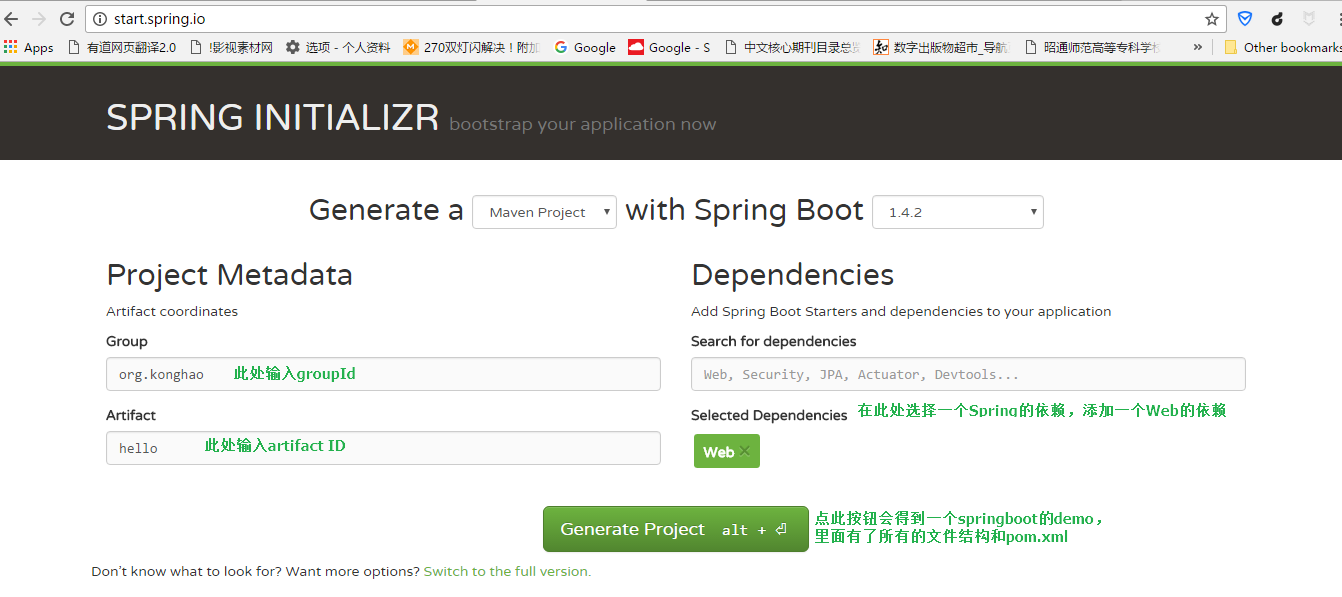Open the Maven Project dropdown

pyautogui.click(x=544, y=212)
